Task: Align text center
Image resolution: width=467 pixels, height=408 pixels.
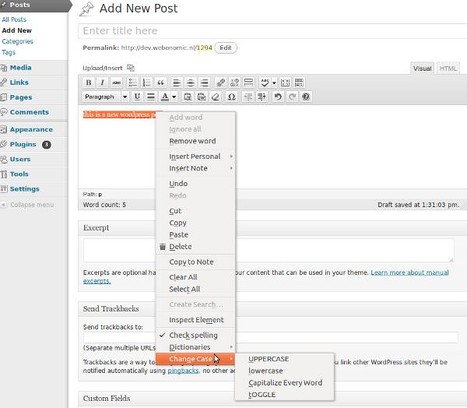Action: 190,83
